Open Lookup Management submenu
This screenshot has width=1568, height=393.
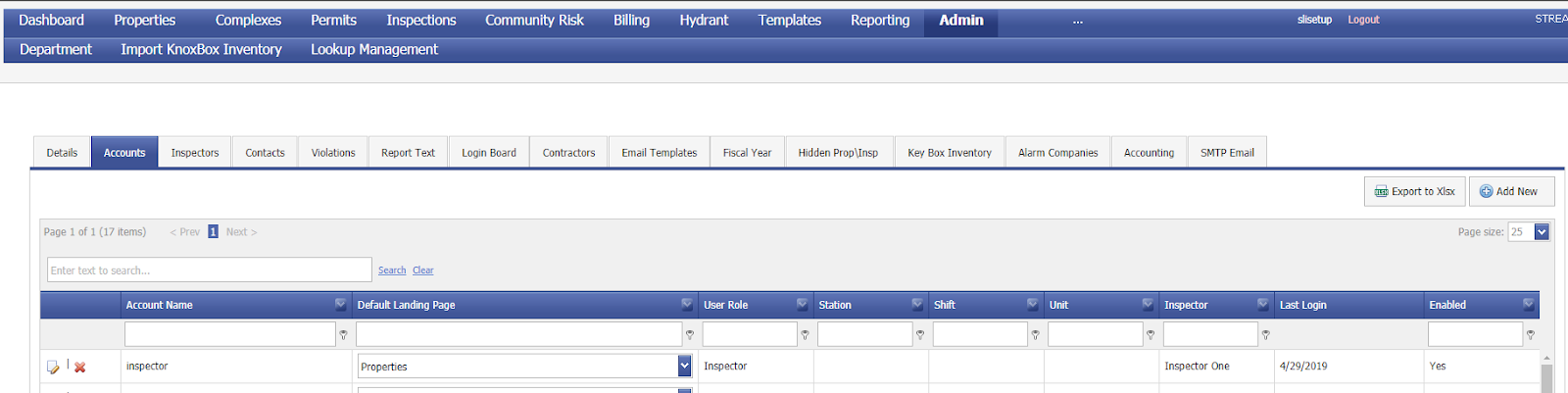tap(374, 49)
